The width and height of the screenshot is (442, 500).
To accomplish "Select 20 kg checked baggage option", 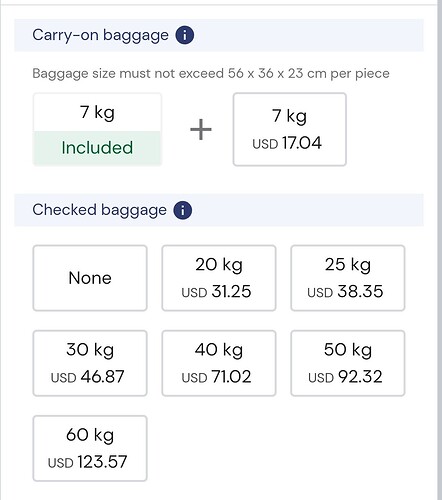I will [219, 278].
